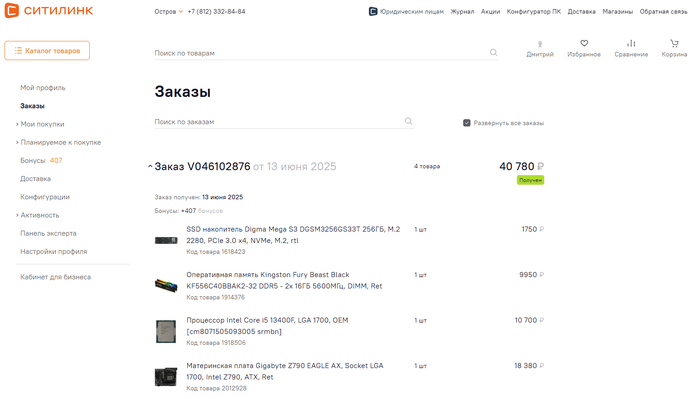This screenshot has width=700, height=399.
Task: Click the order total 40 780 ₽
Action: (x=521, y=166)
